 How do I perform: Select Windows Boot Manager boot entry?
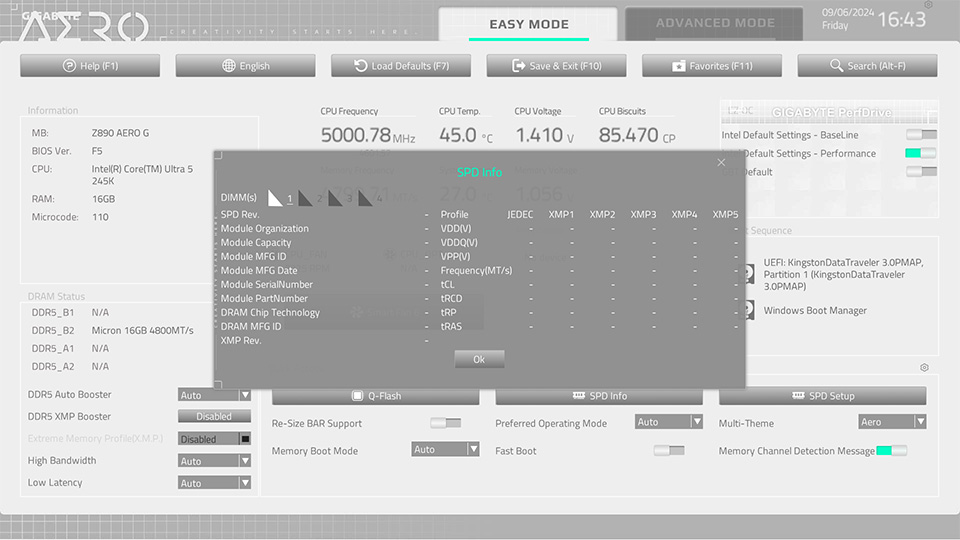815,310
